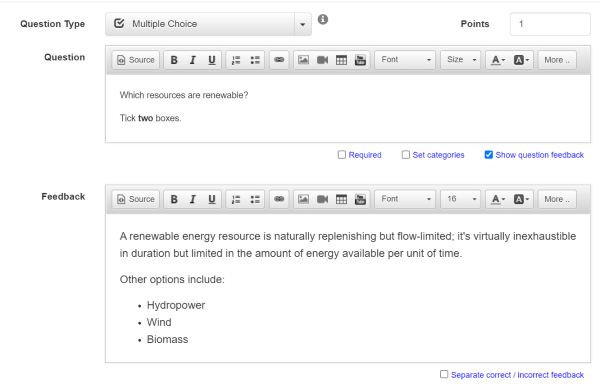The height and width of the screenshot is (389, 600).
Task: Insert numbered list in Question editor
Action: 236,60
